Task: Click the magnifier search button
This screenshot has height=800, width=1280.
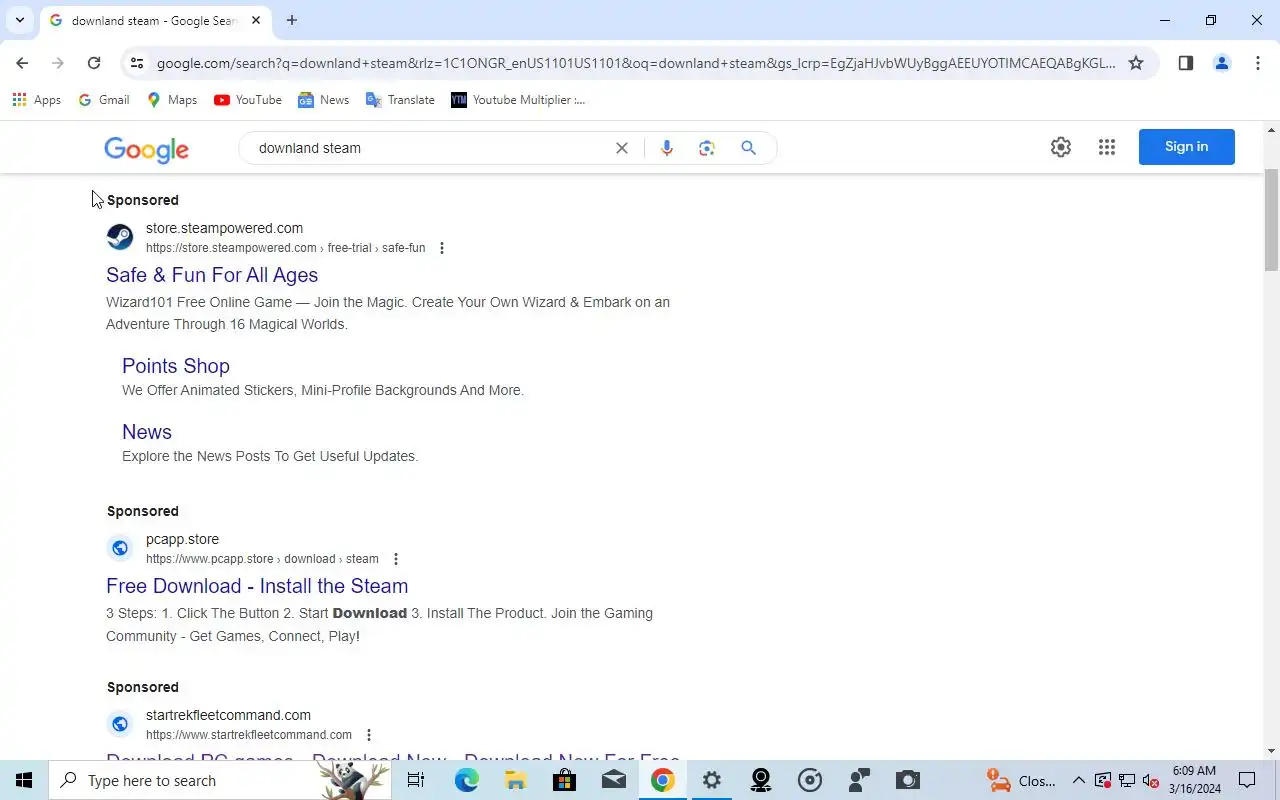Action: point(748,148)
